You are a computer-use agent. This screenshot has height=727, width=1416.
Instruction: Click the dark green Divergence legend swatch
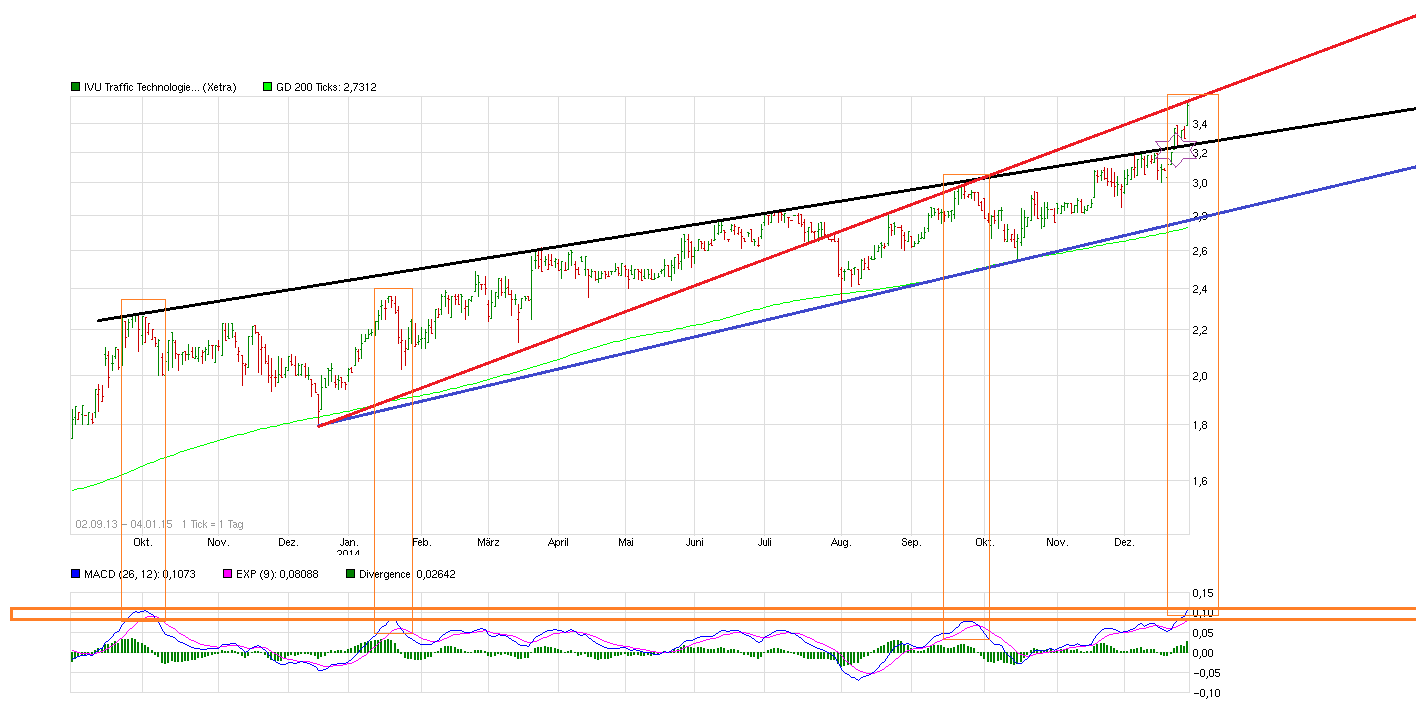pyautogui.click(x=349, y=574)
